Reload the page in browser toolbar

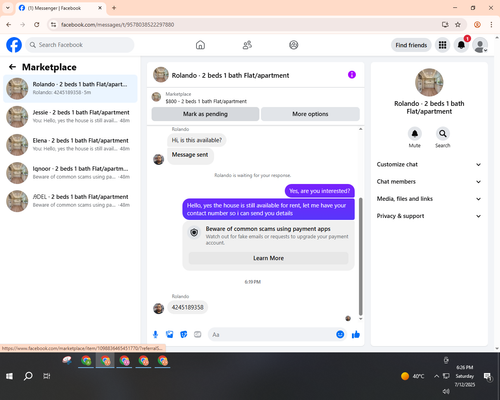[37, 25]
